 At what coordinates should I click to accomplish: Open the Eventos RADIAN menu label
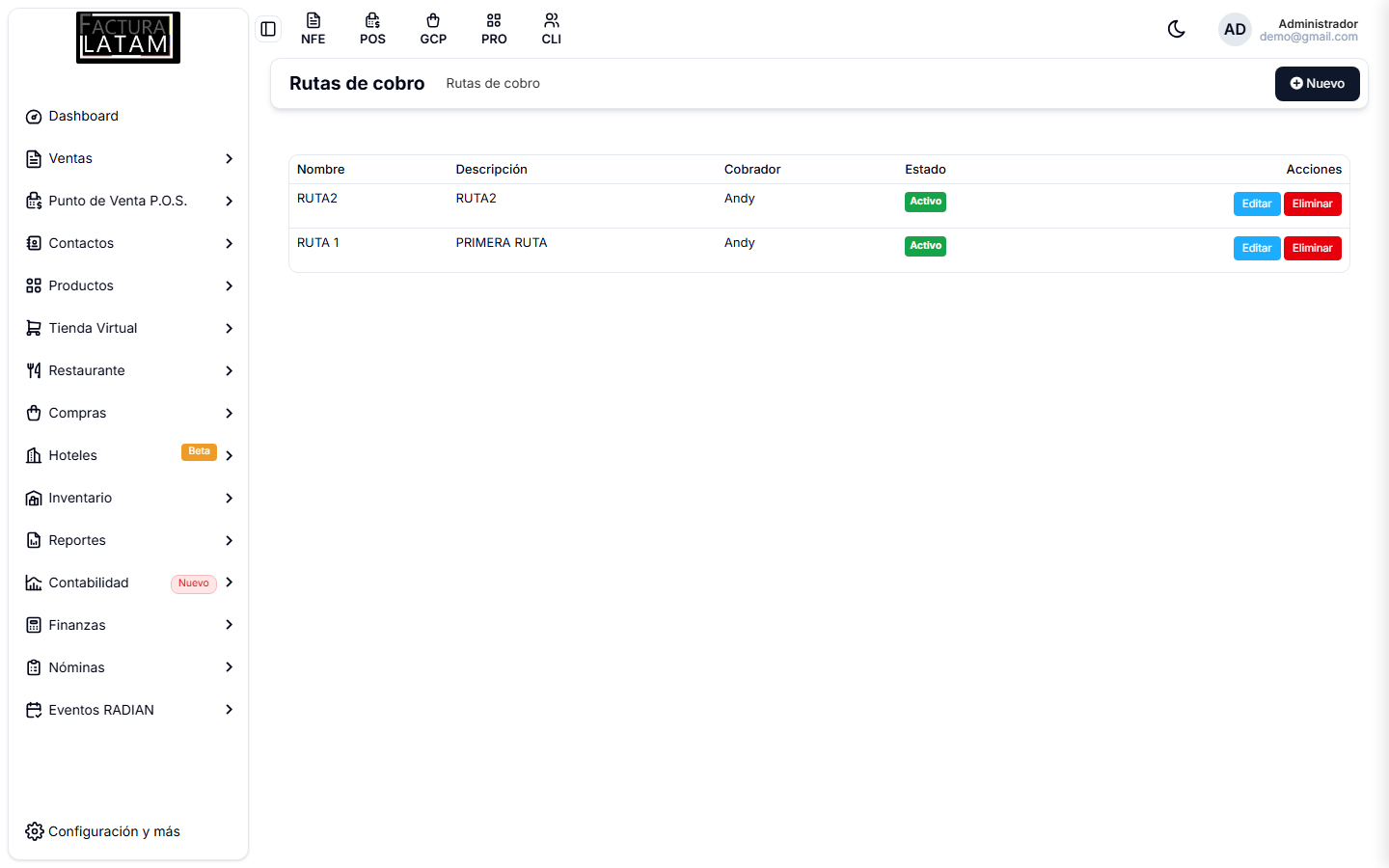pyautogui.click(x=101, y=710)
